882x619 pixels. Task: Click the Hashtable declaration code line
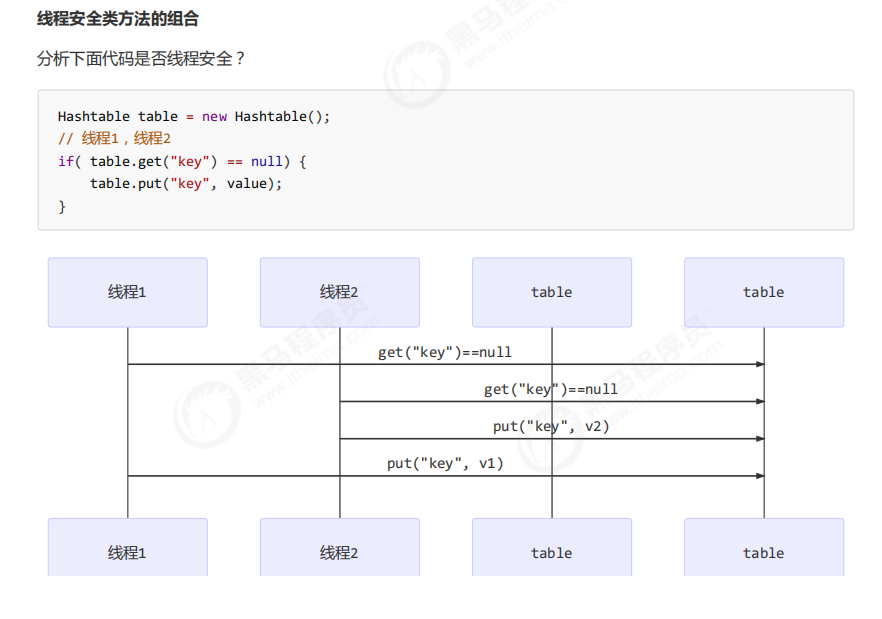193,116
